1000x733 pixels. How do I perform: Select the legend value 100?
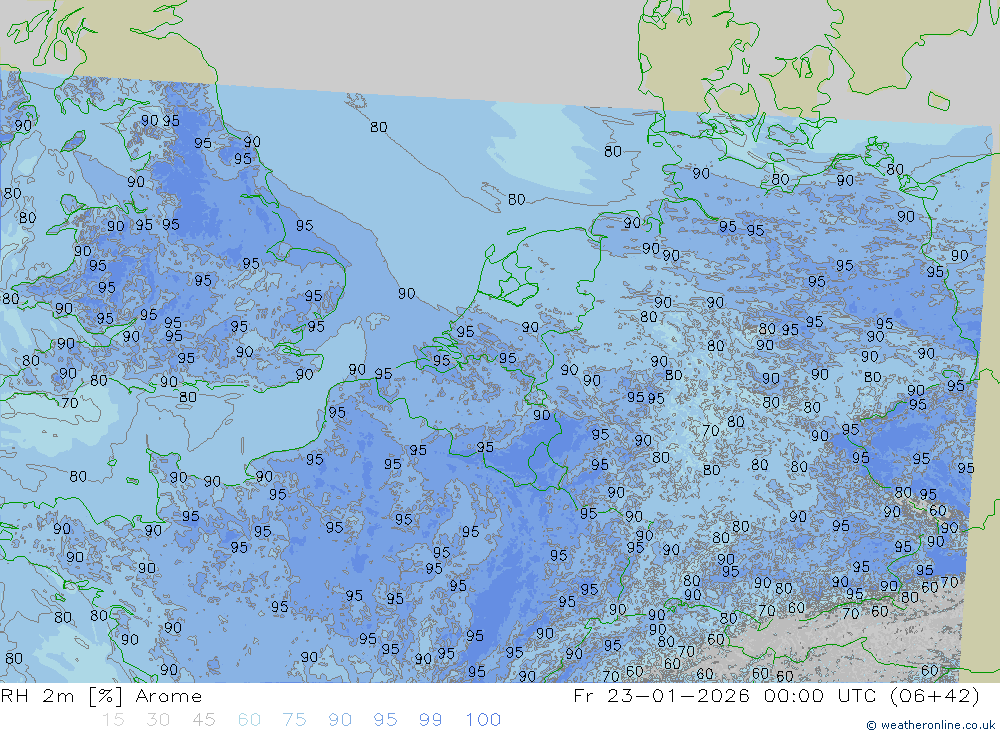click(x=483, y=720)
